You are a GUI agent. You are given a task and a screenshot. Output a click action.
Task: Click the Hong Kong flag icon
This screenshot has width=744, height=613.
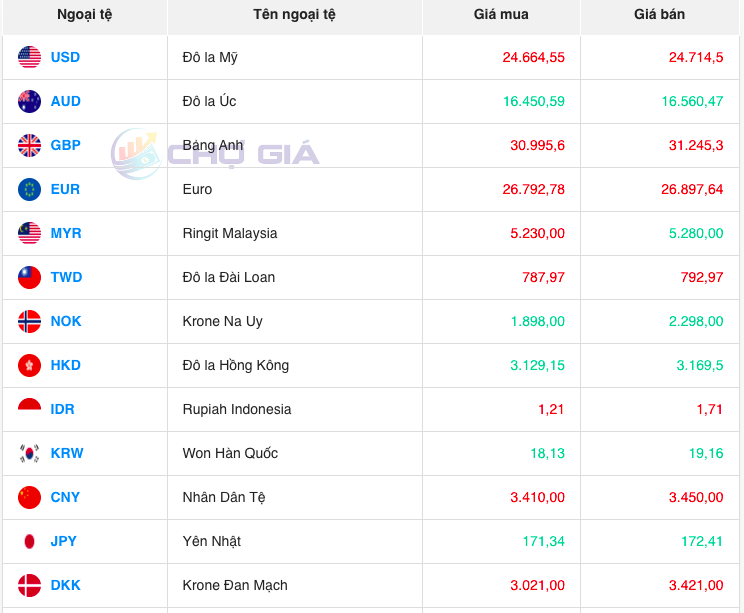pyautogui.click(x=29, y=365)
